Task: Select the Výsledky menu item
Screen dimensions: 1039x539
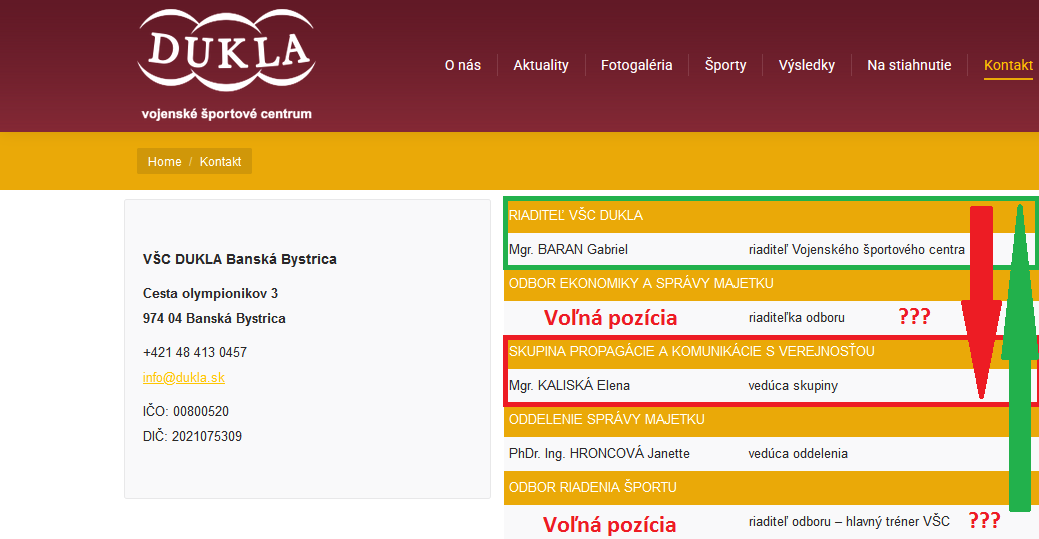Action: coord(806,65)
